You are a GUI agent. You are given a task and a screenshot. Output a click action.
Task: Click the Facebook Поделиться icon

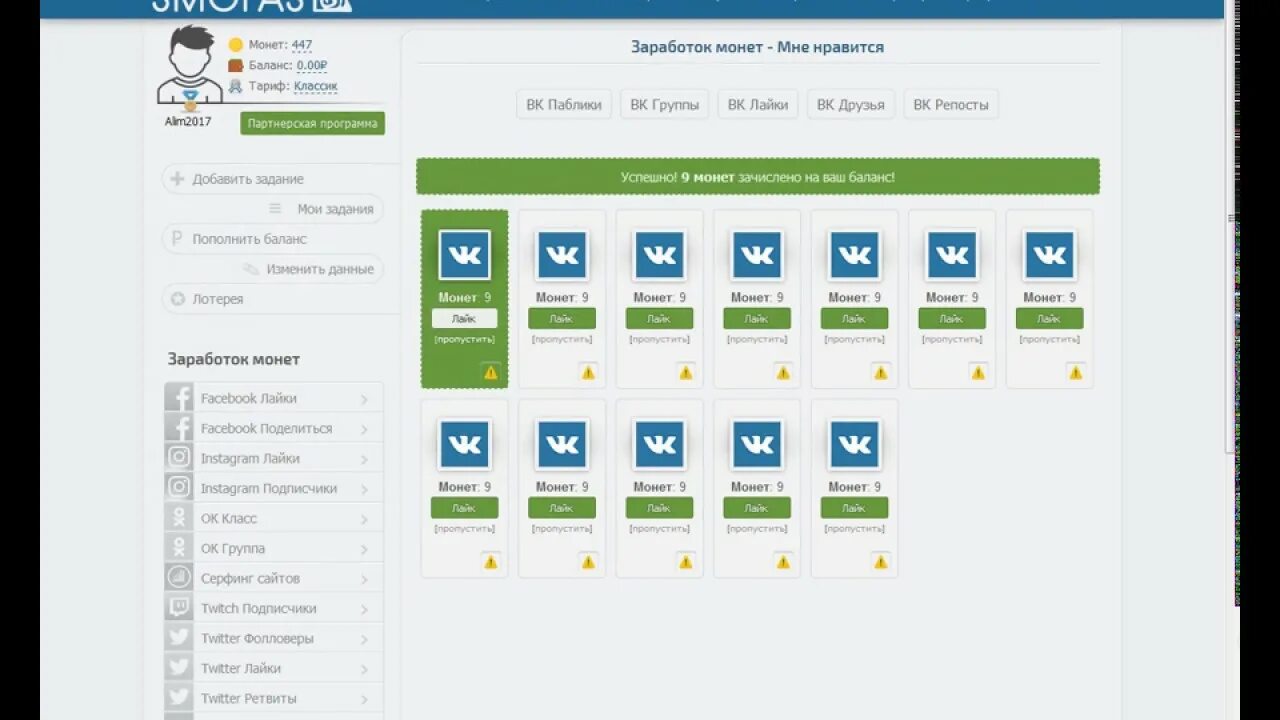pyautogui.click(x=179, y=428)
